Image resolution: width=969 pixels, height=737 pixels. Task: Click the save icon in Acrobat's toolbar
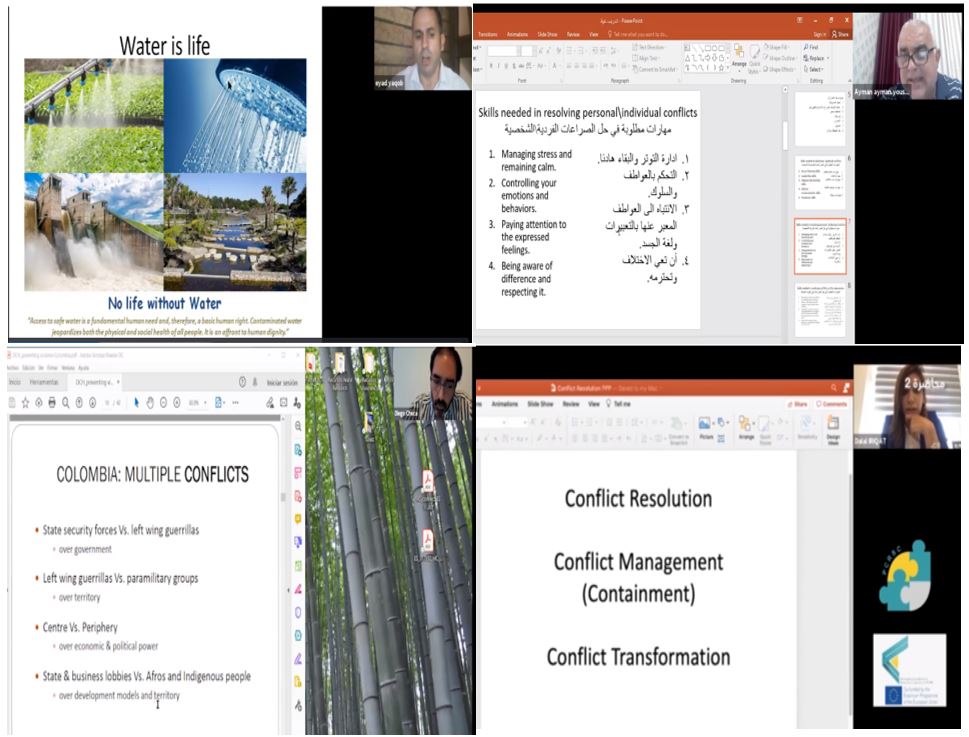(12, 403)
